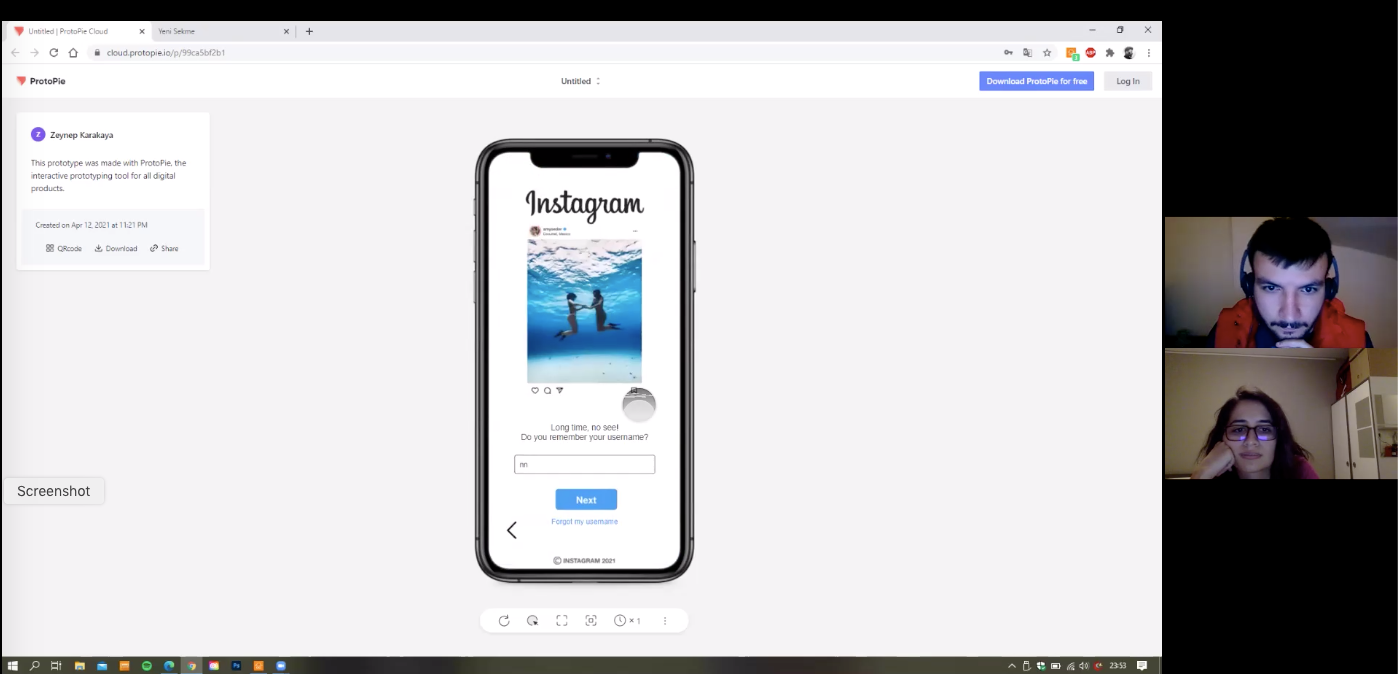
Task: Open the volume control in the tray
Action: pos(1084,666)
